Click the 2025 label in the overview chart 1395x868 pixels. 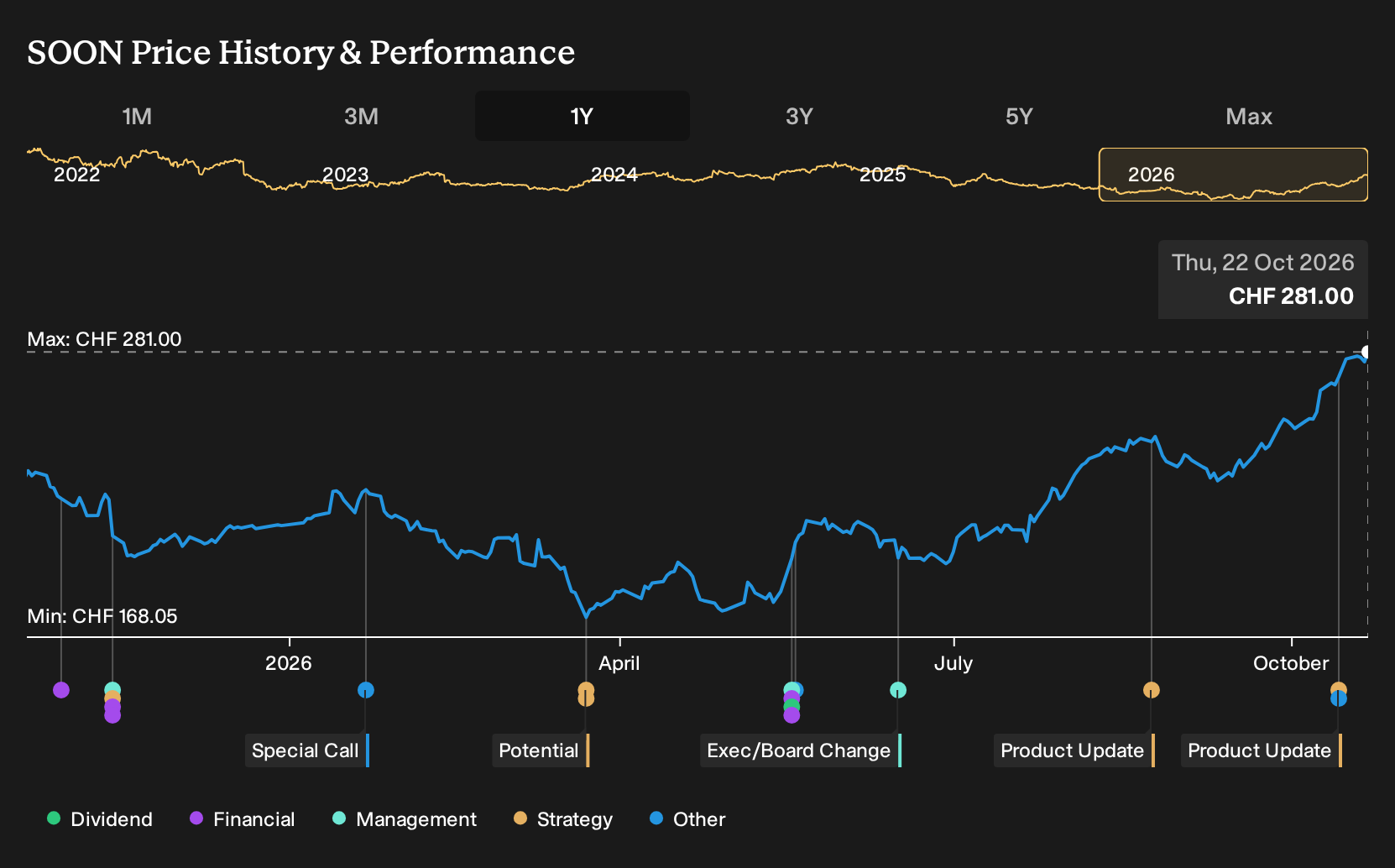(x=883, y=175)
